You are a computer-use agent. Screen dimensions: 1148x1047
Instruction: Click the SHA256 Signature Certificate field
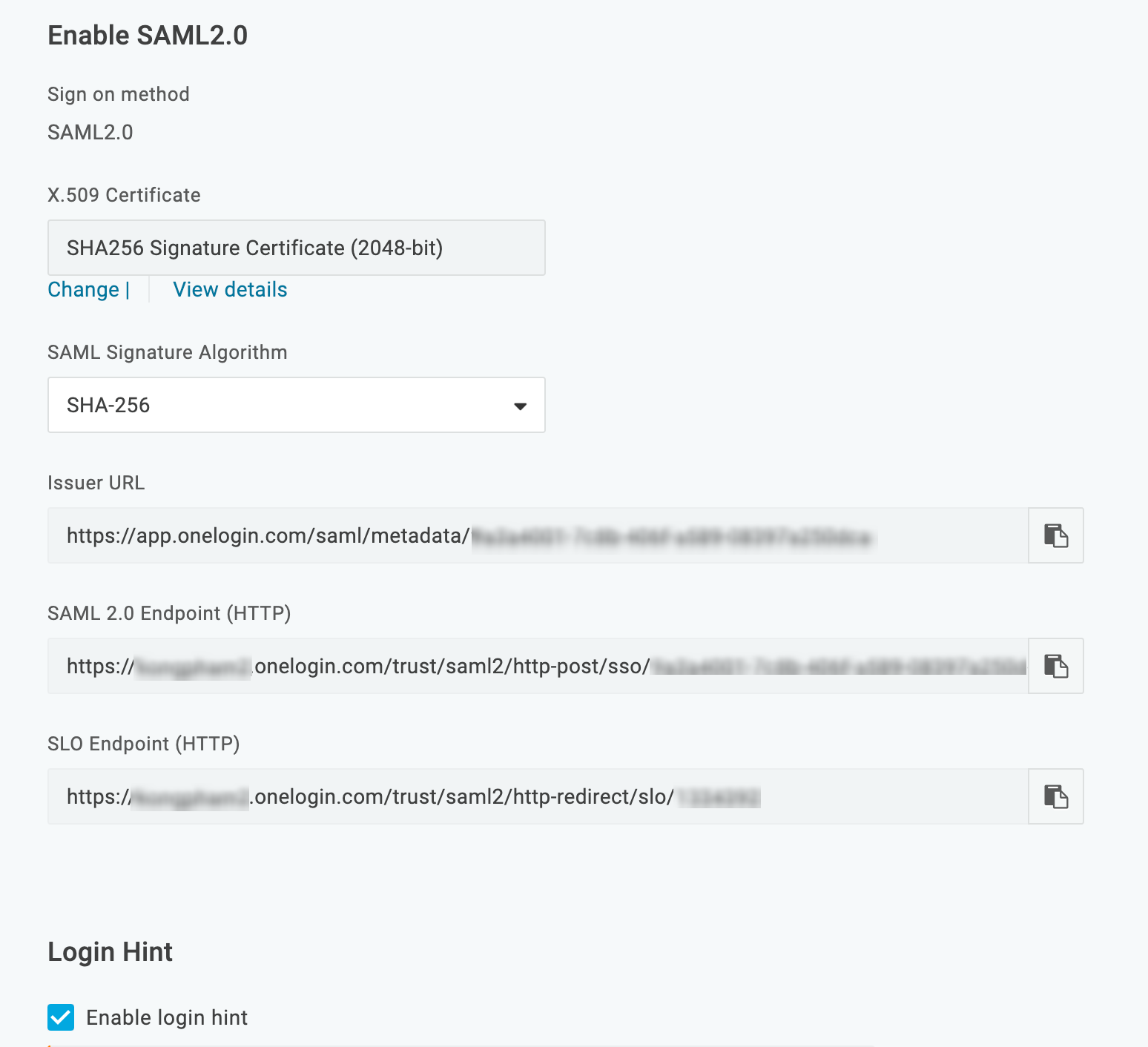pyautogui.click(x=296, y=248)
